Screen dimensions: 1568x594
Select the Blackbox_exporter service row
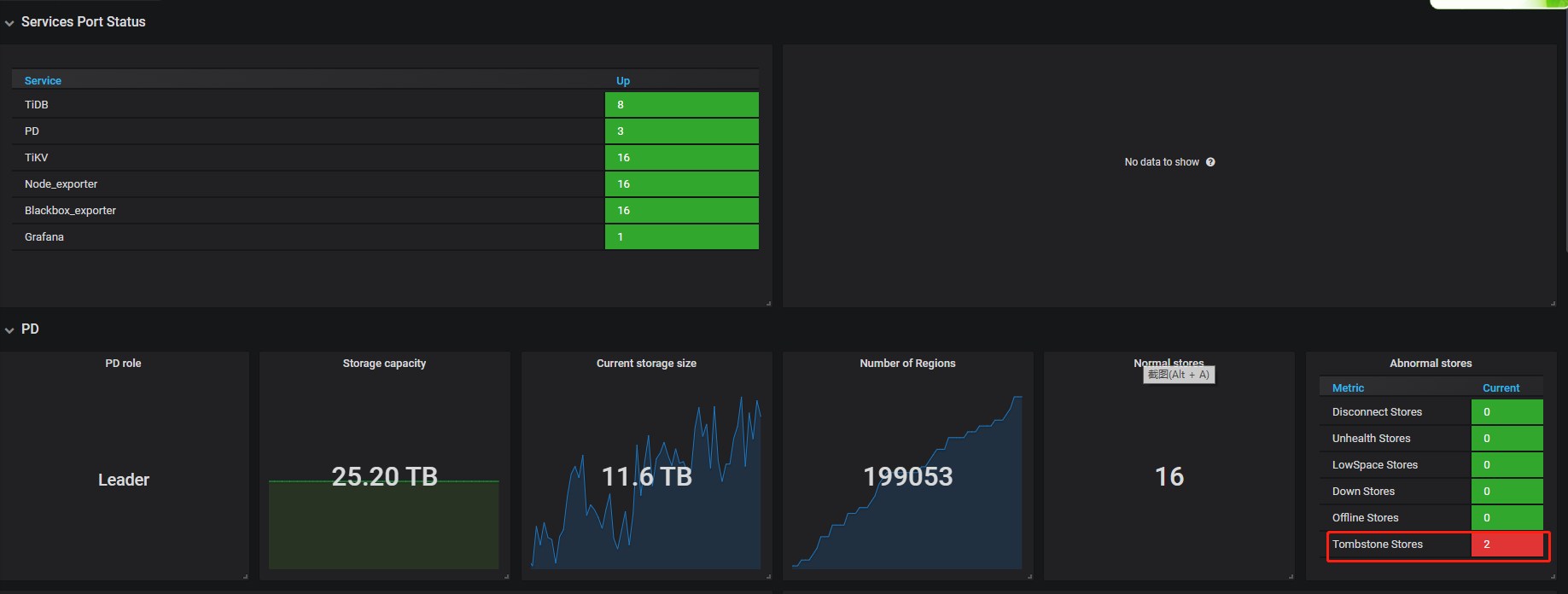[70, 211]
